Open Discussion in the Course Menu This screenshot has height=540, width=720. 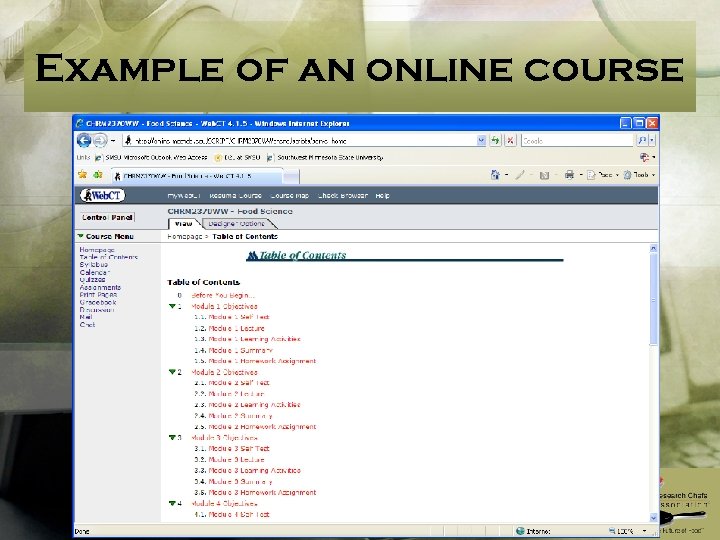click(x=97, y=310)
